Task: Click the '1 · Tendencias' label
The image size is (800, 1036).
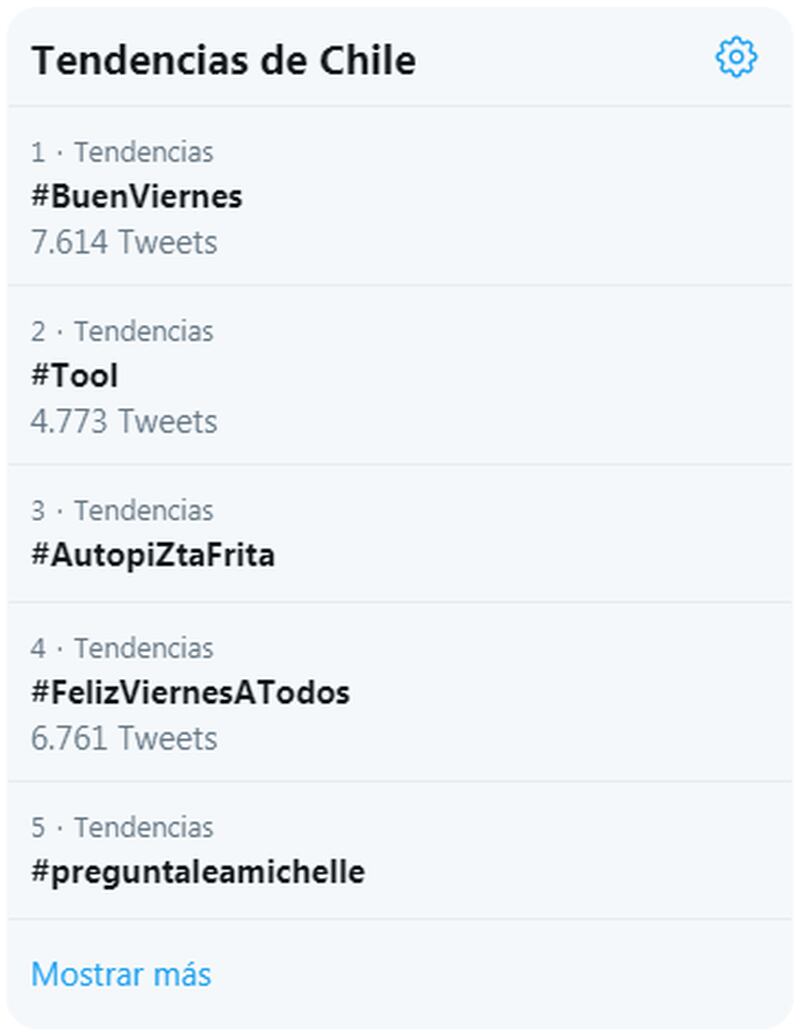Action: coord(122,152)
